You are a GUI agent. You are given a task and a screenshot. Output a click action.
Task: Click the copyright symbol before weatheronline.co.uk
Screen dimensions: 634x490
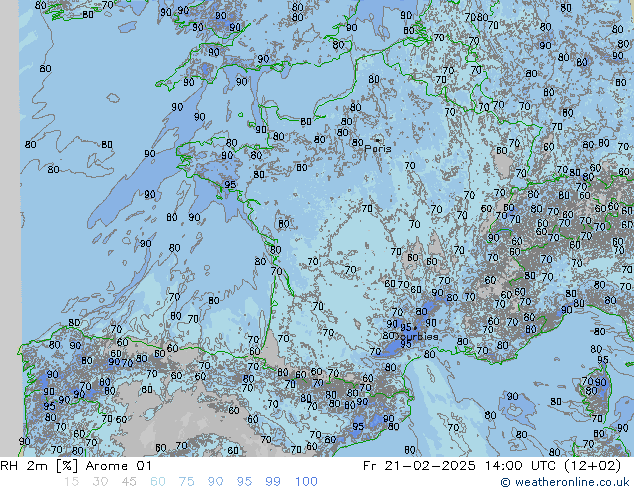507,482
